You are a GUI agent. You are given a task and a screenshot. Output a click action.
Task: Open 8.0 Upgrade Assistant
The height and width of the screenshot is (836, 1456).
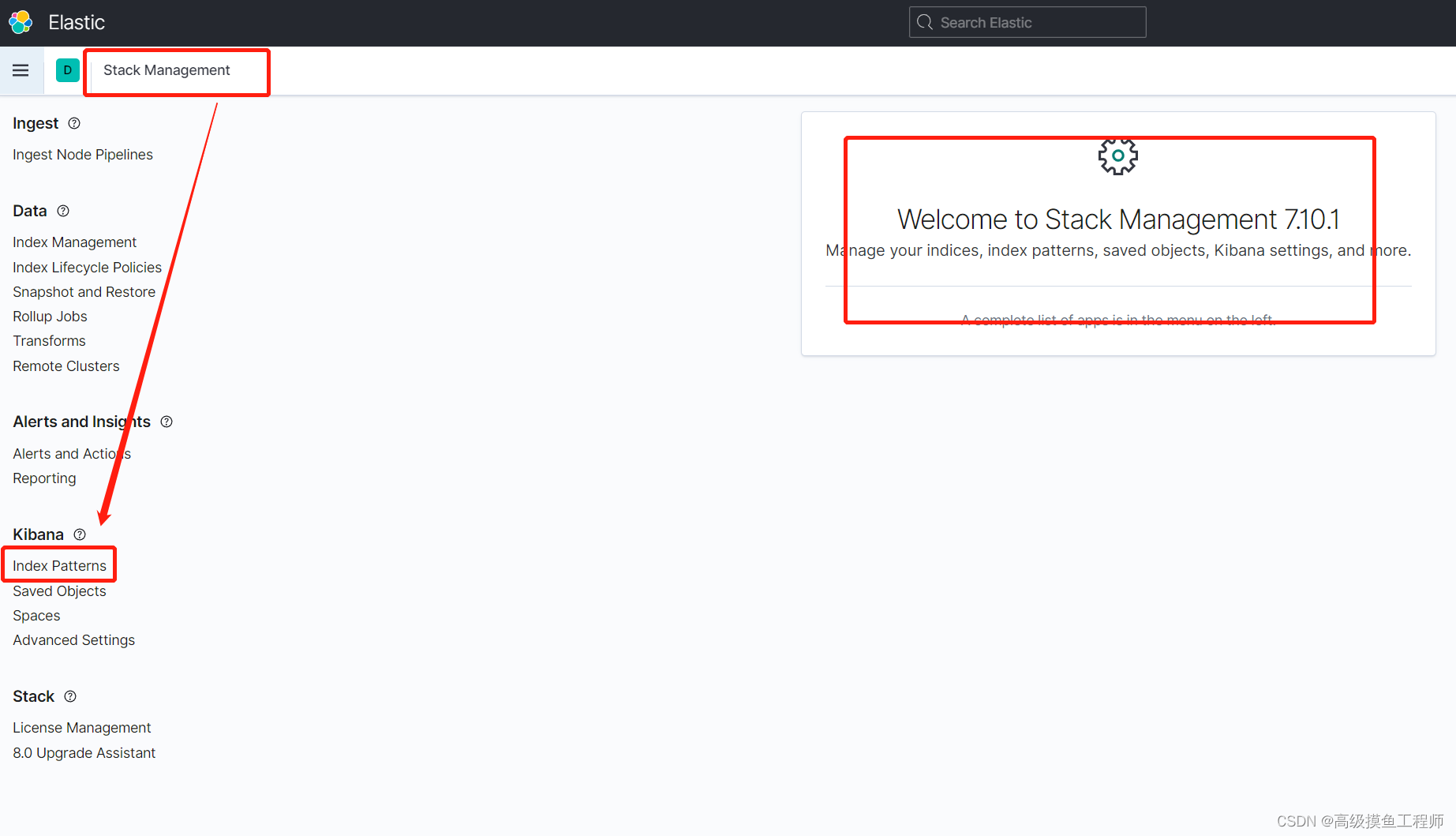coord(84,753)
